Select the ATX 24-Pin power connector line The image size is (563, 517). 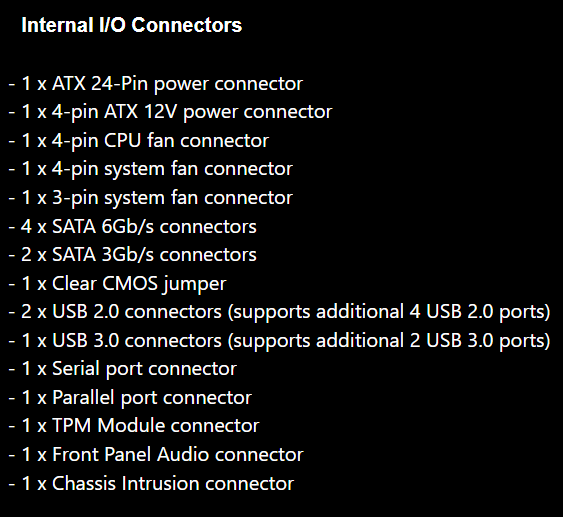(x=155, y=84)
